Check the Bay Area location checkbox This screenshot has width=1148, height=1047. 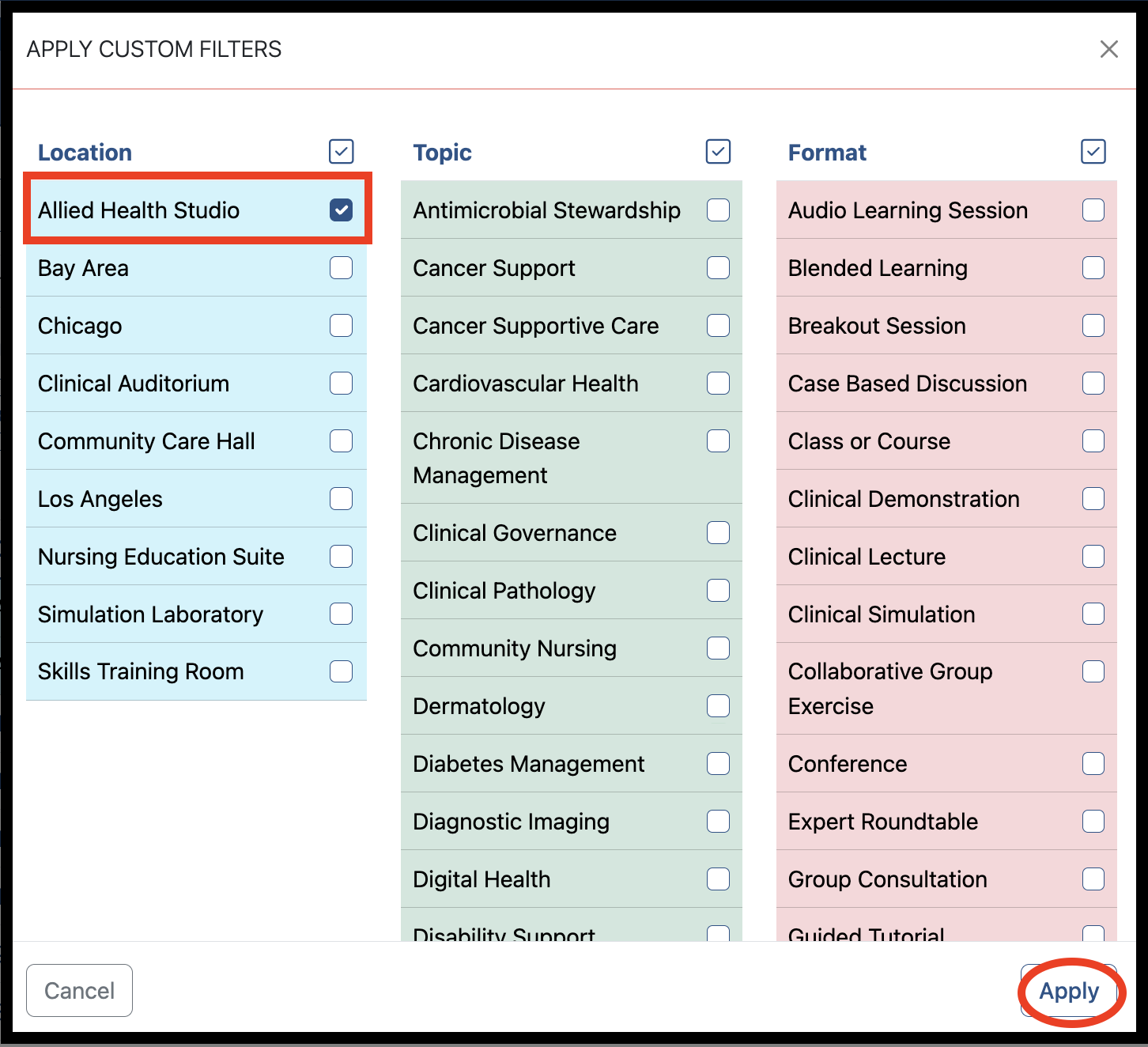click(x=342, y=268)
